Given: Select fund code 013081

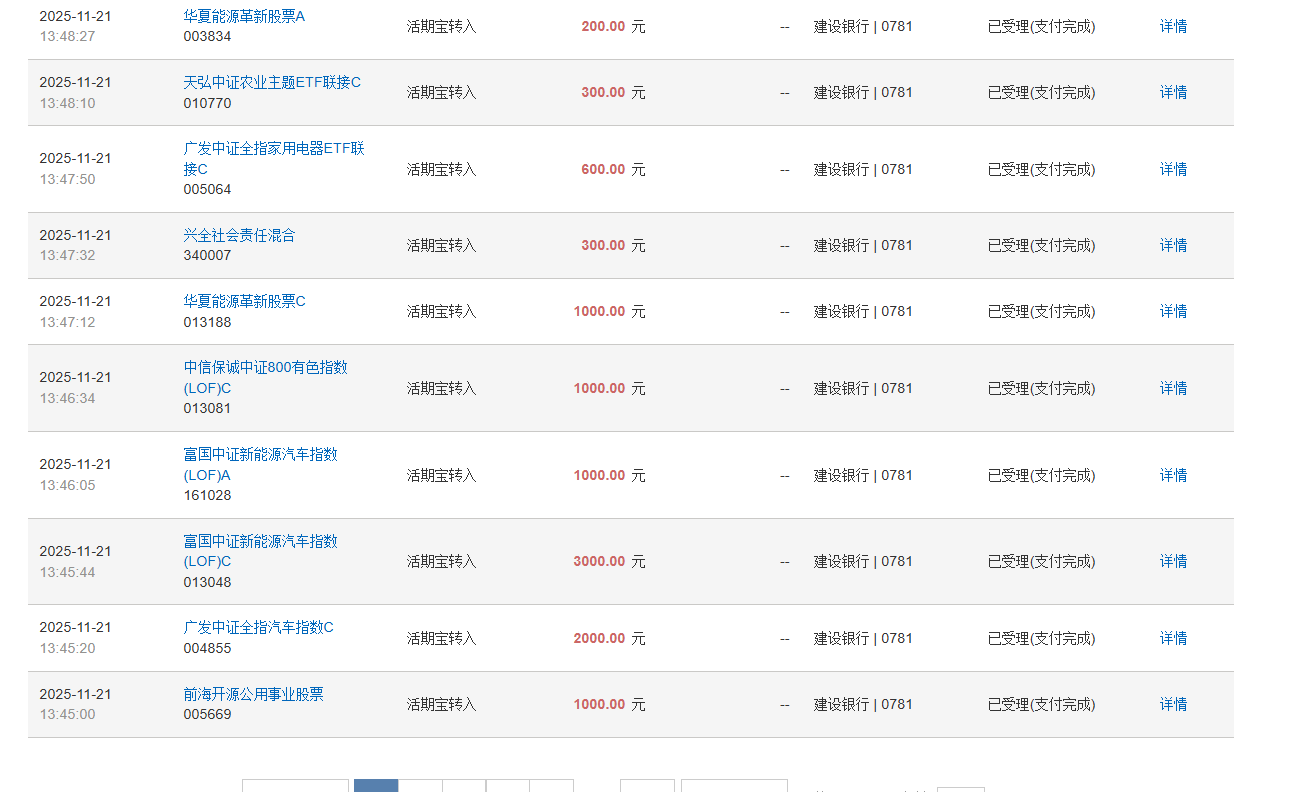Looking at the screenshot, I should (x=207, y=408).
